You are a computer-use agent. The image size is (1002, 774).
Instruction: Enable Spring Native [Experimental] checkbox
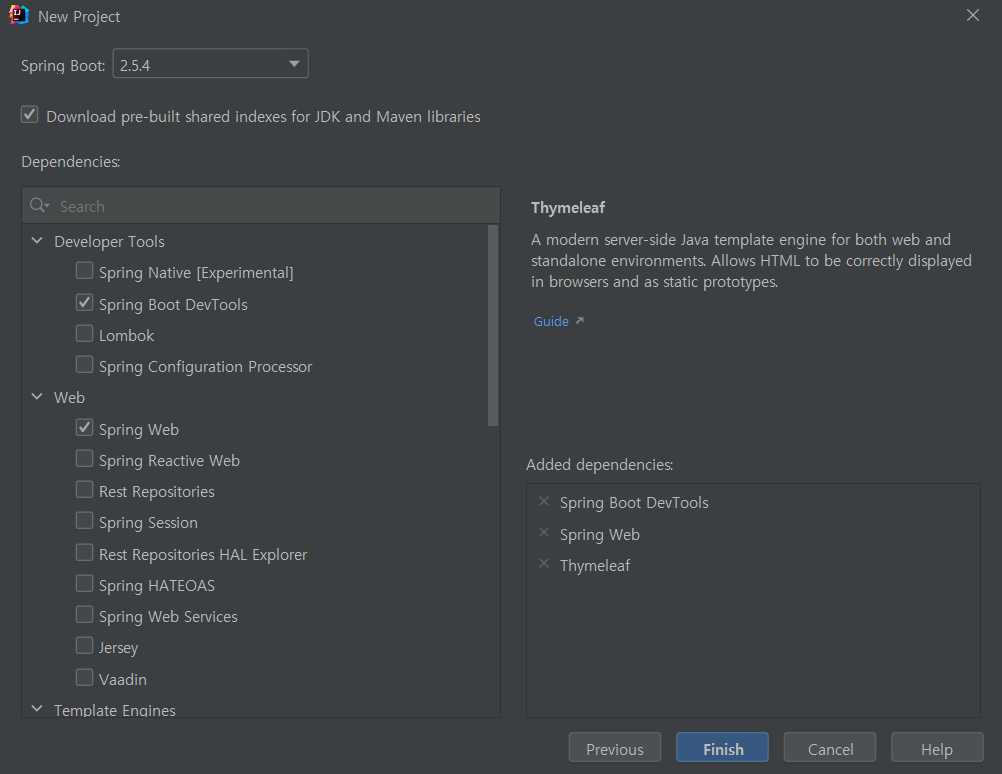(x=84, y=271)
